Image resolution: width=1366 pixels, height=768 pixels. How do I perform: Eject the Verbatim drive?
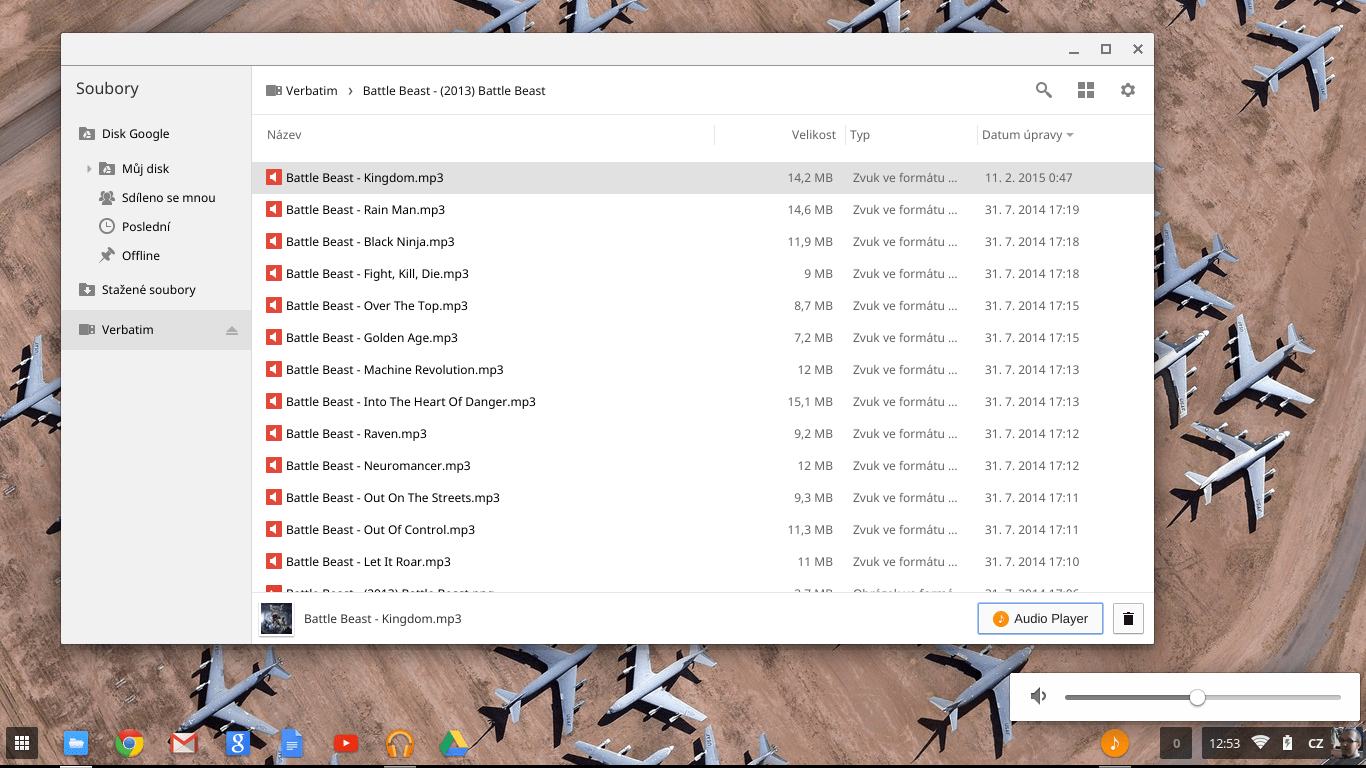coord(232,330)
